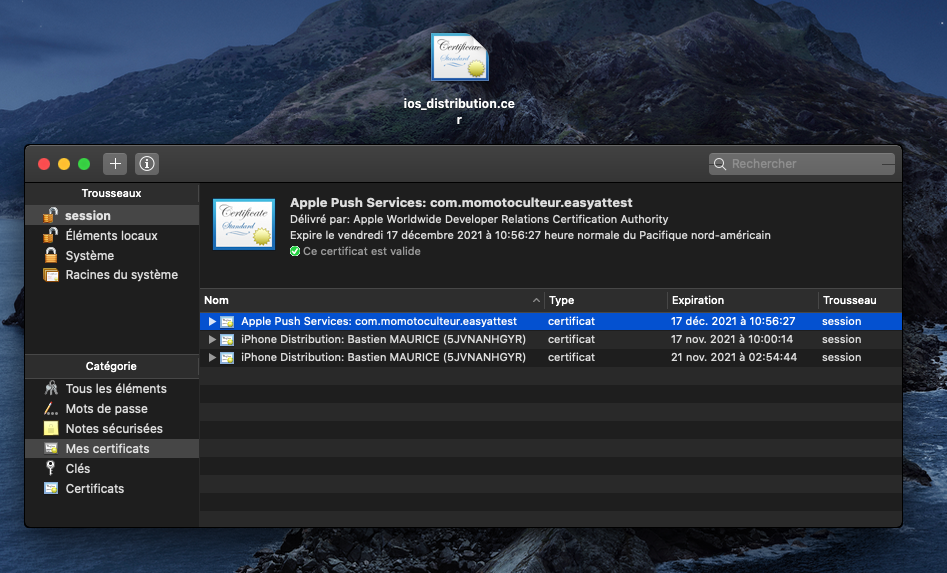Click the green full-screen window button

click(84, 164)
